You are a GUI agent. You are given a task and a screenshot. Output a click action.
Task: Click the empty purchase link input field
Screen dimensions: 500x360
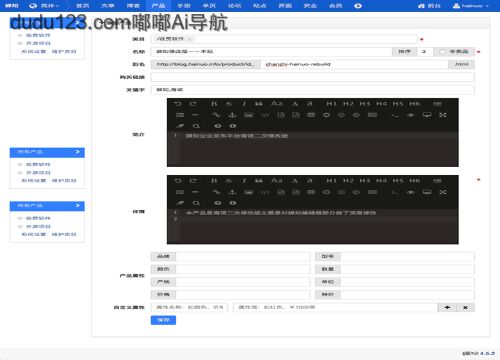(x=313, y=77)
